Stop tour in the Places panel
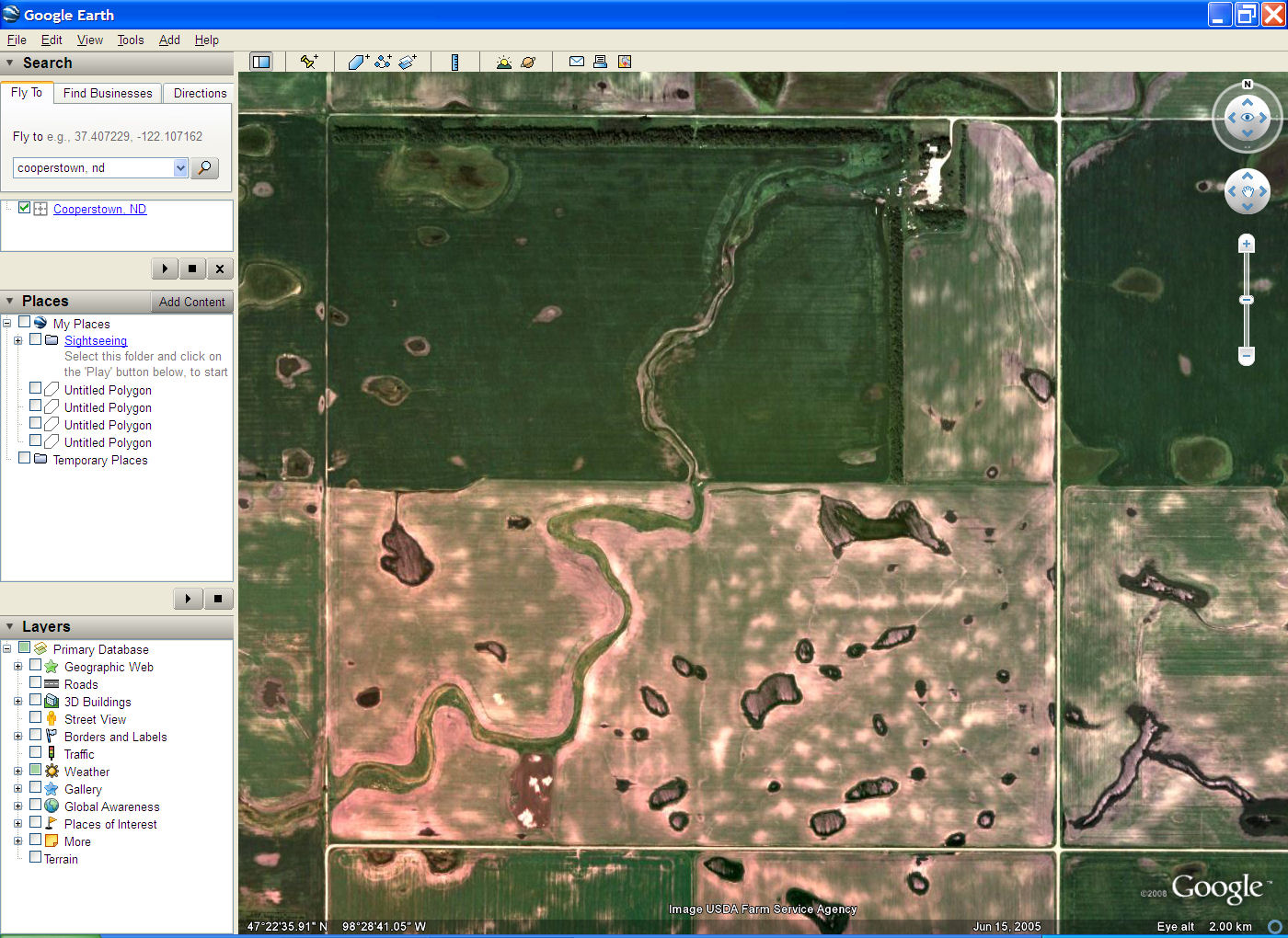Viewport: 1288px width, 938px height. coord(218,599)
